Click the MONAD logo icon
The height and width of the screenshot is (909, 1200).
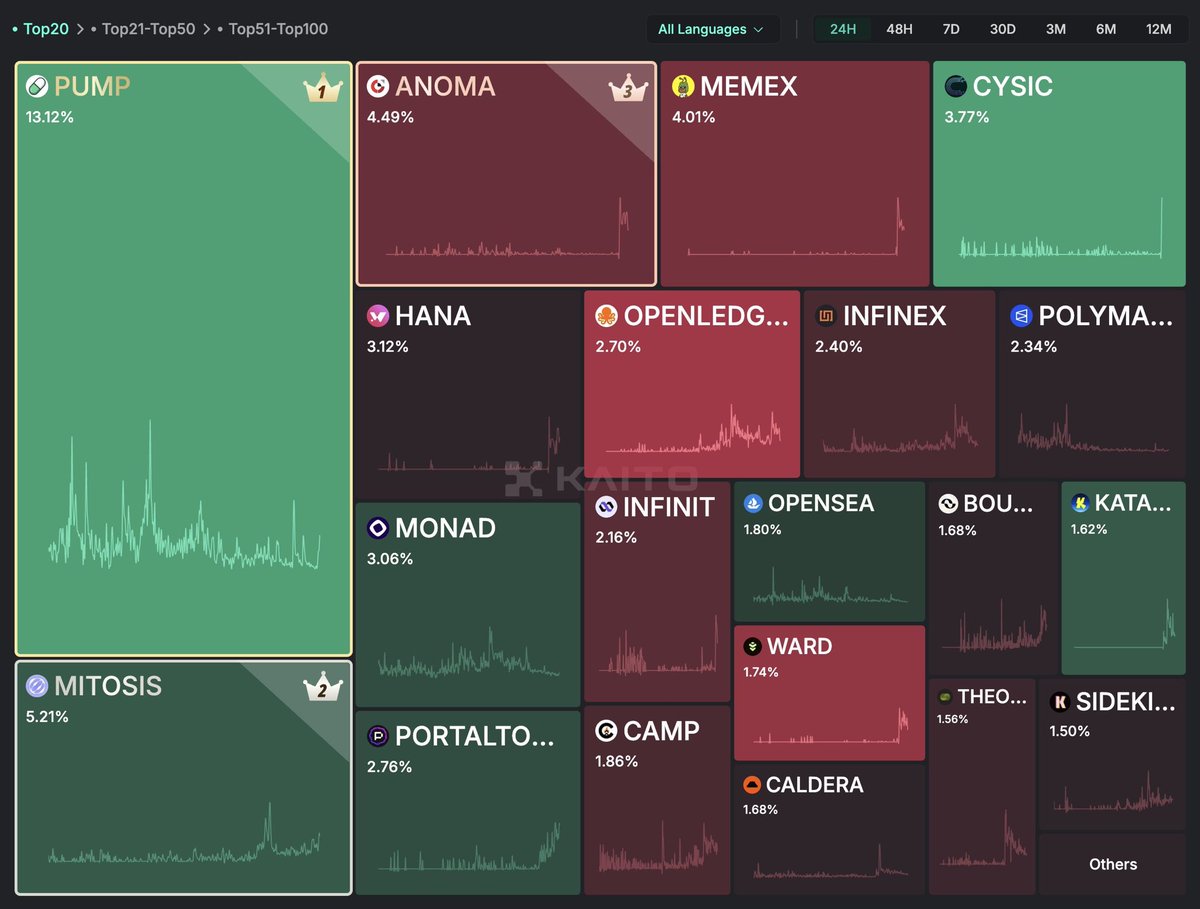(378, 528)
